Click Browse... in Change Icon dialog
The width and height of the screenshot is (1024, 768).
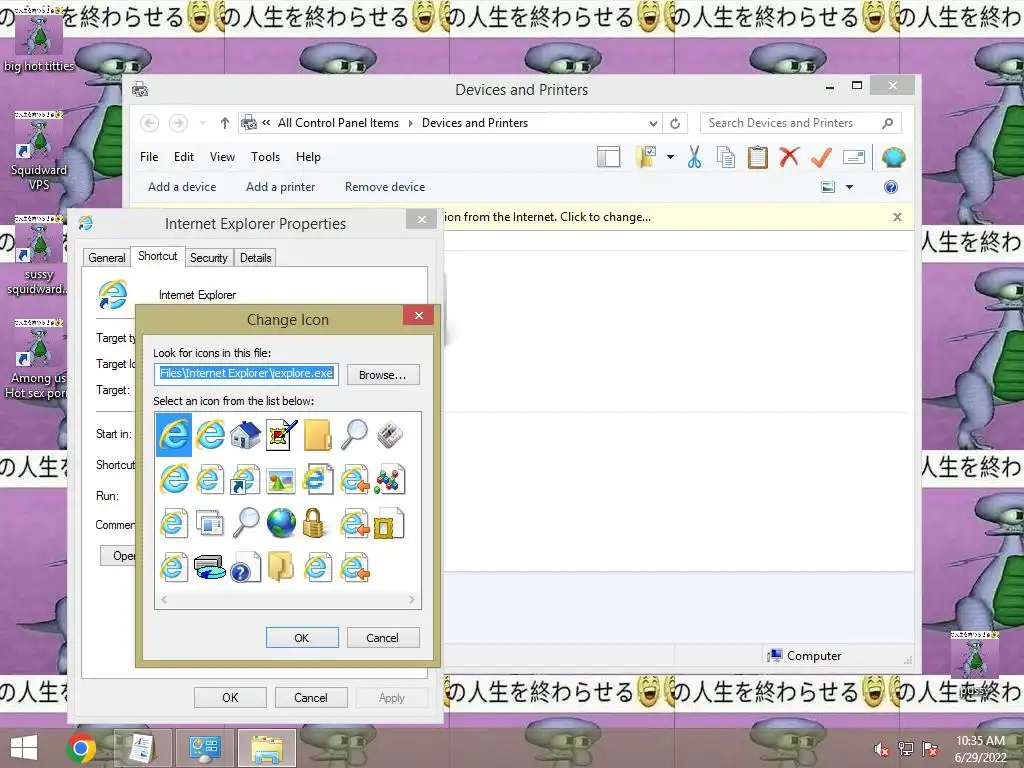383,375
